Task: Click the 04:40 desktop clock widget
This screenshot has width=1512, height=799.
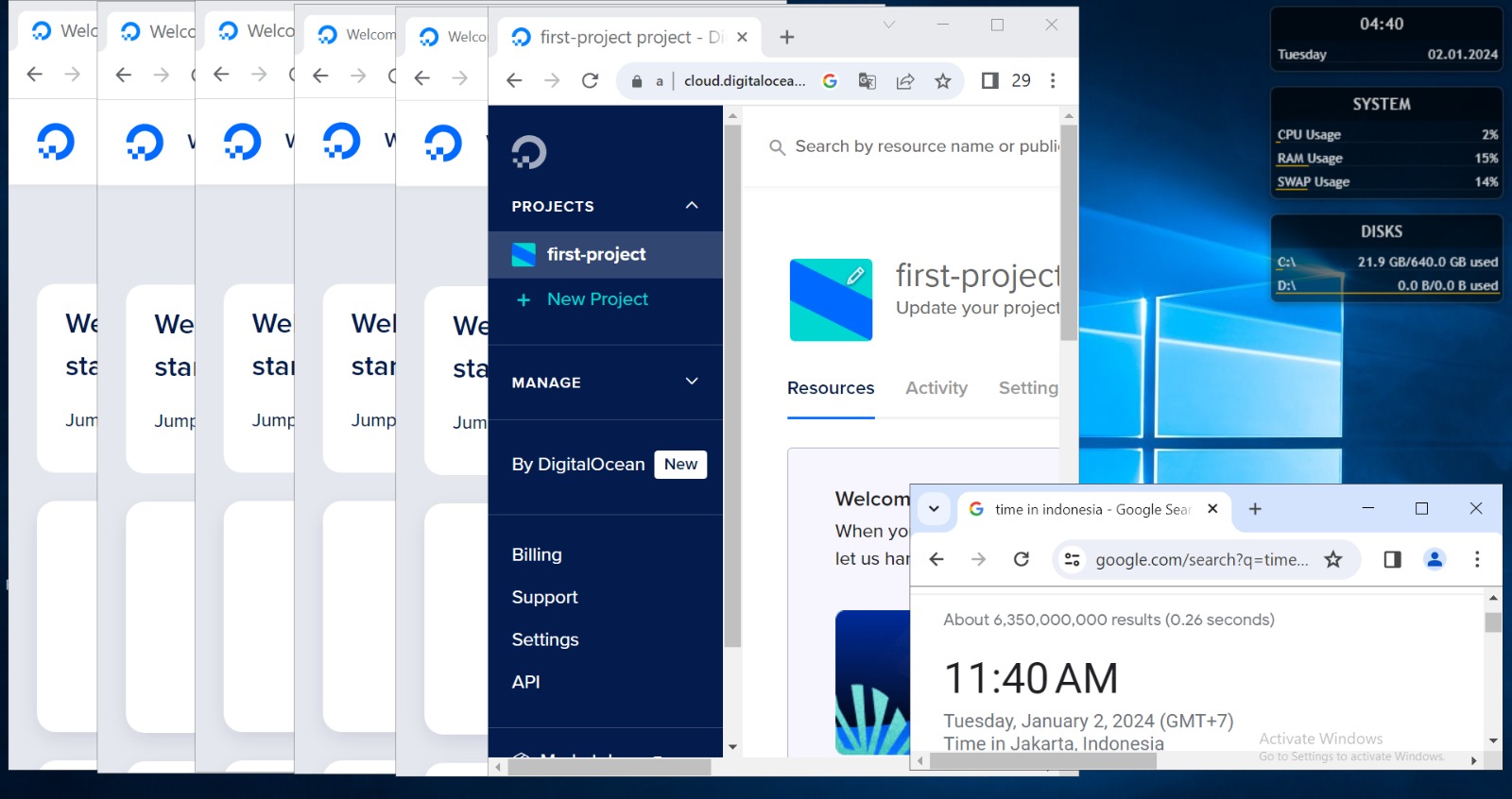Action: click(1382, 25)
